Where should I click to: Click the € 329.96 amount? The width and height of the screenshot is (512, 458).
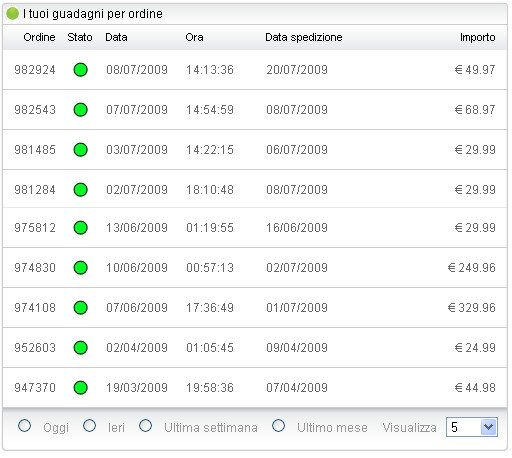pyautogui.click(x=471, y=308)
